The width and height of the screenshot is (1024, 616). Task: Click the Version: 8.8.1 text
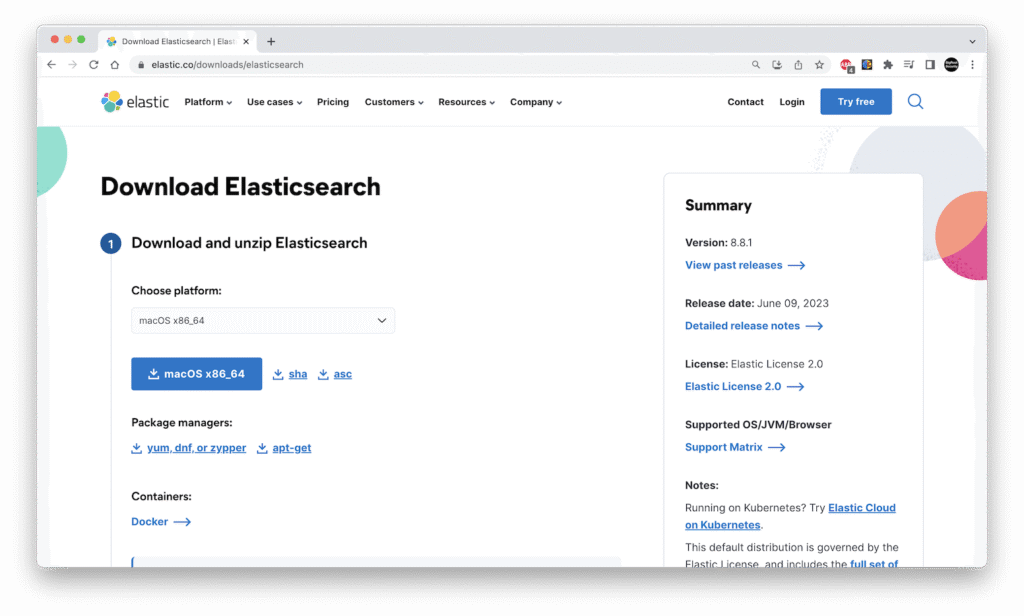pos(718,242)
